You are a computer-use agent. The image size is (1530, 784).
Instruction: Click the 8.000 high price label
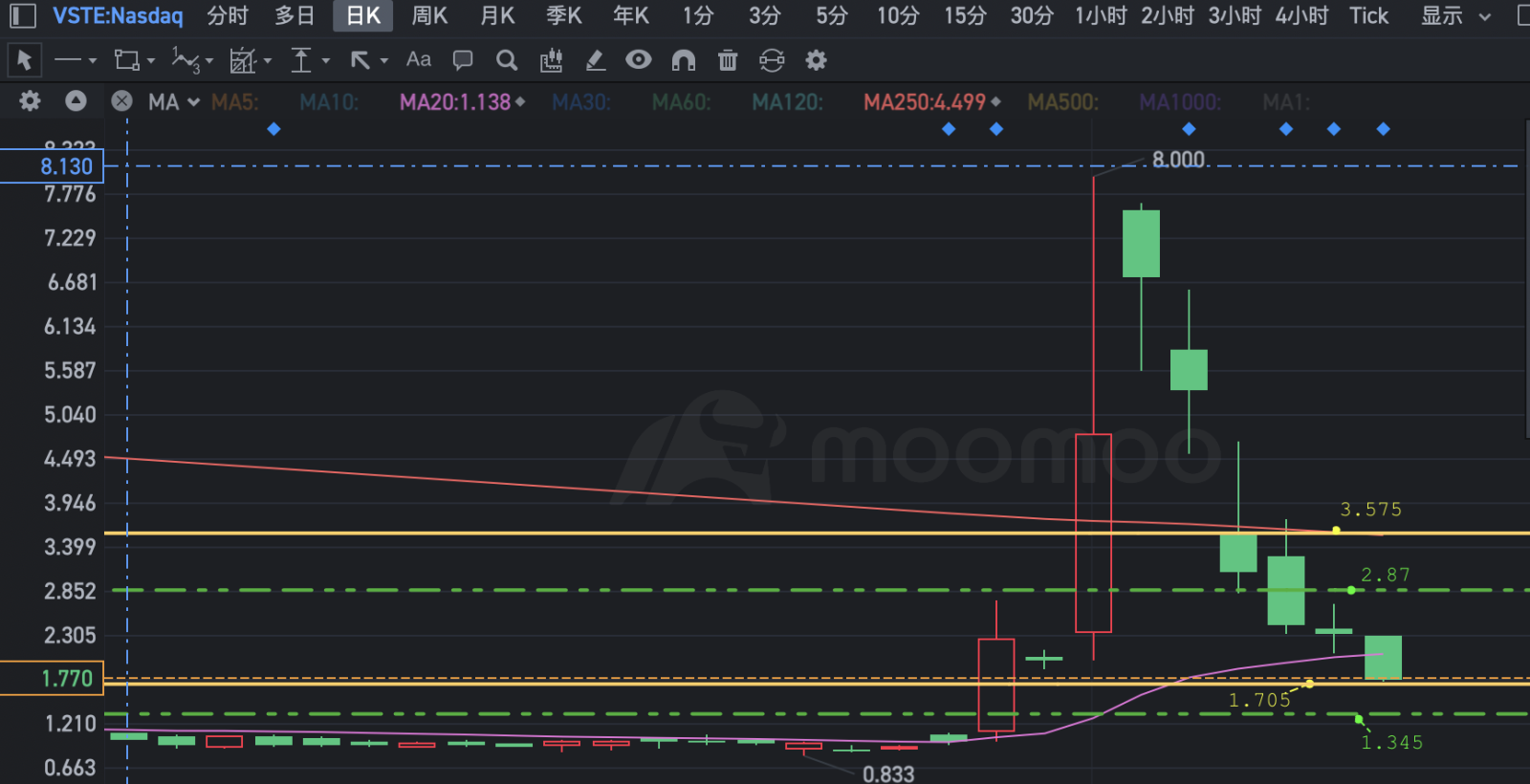coord(1178,160)
